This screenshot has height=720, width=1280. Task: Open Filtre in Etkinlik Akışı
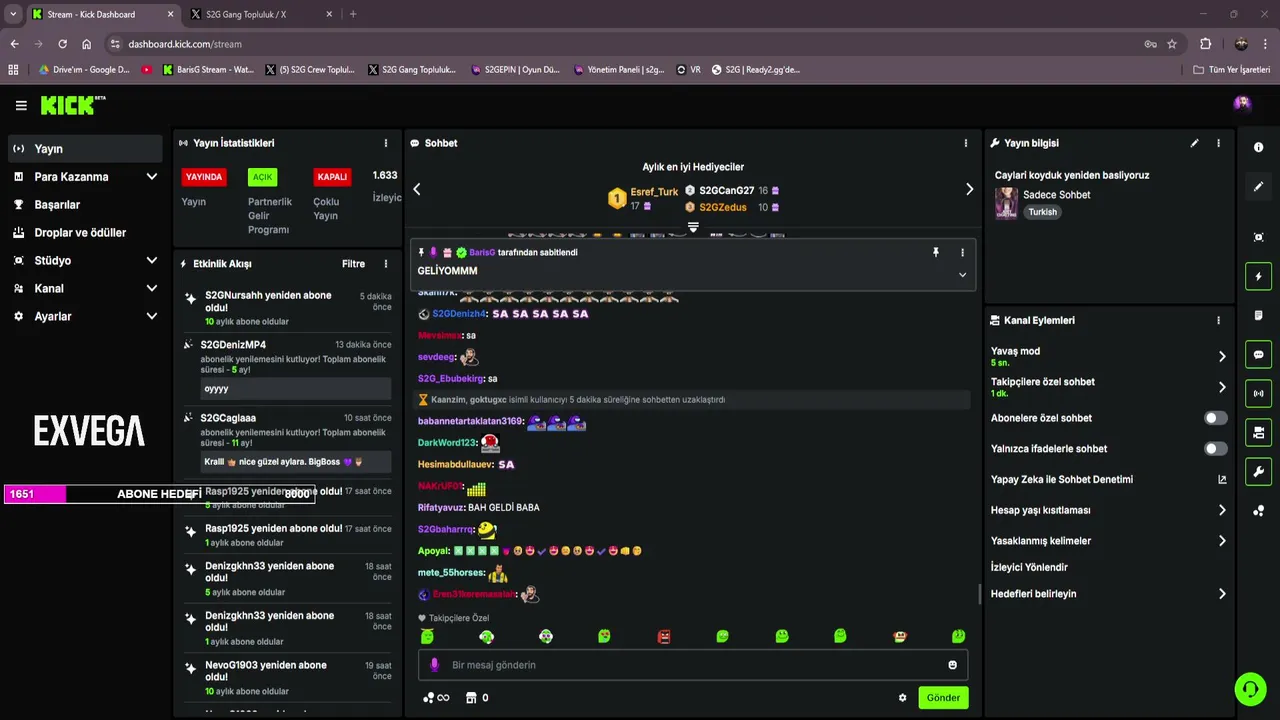pos(353,264)
